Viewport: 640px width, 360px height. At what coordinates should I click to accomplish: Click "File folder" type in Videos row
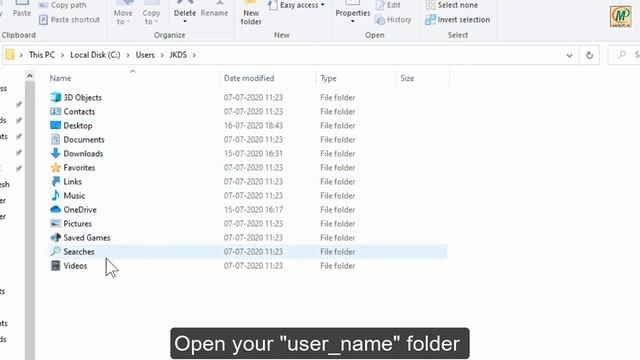[x=338, y=266]
